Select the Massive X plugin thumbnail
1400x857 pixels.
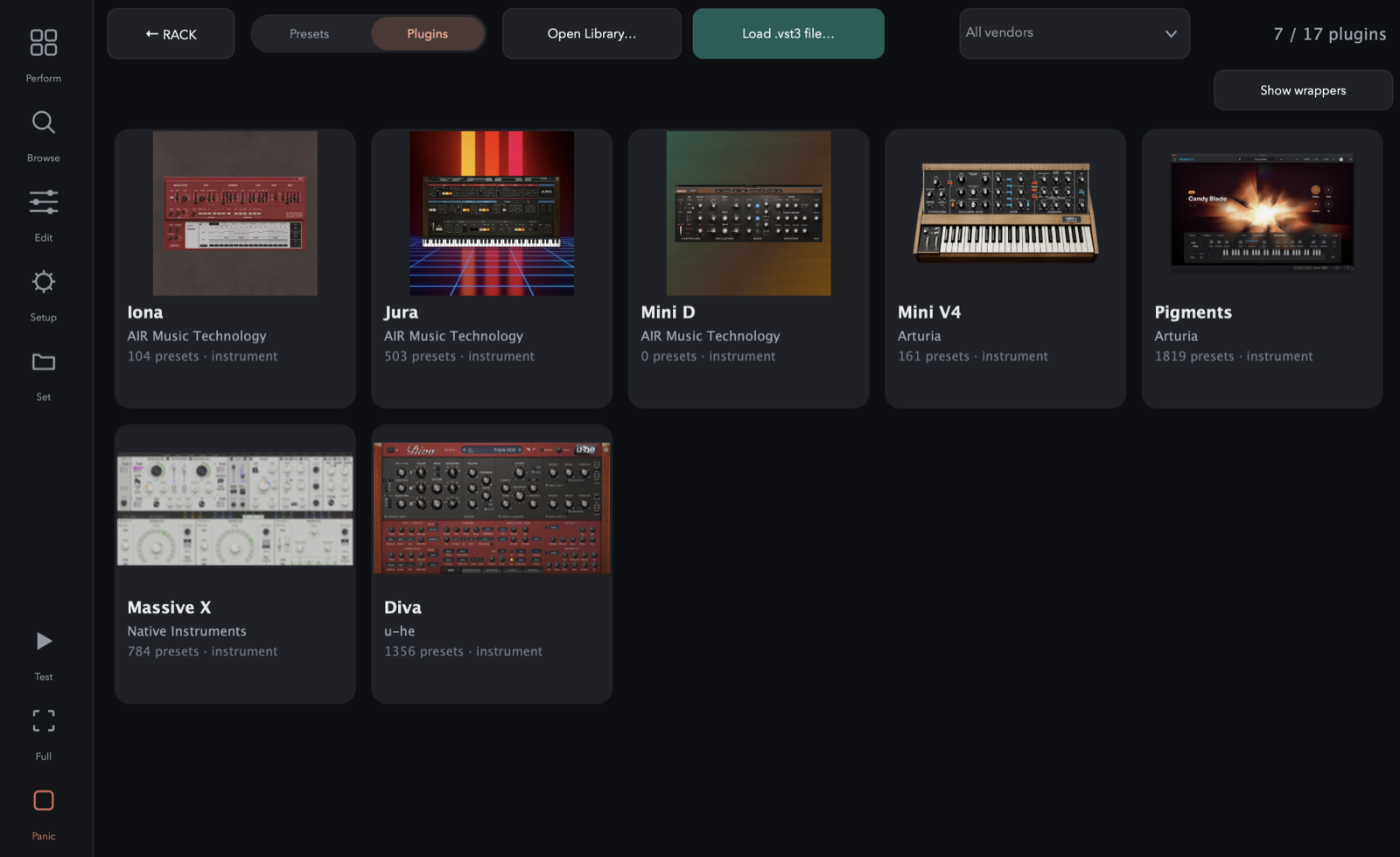(235, 509)
